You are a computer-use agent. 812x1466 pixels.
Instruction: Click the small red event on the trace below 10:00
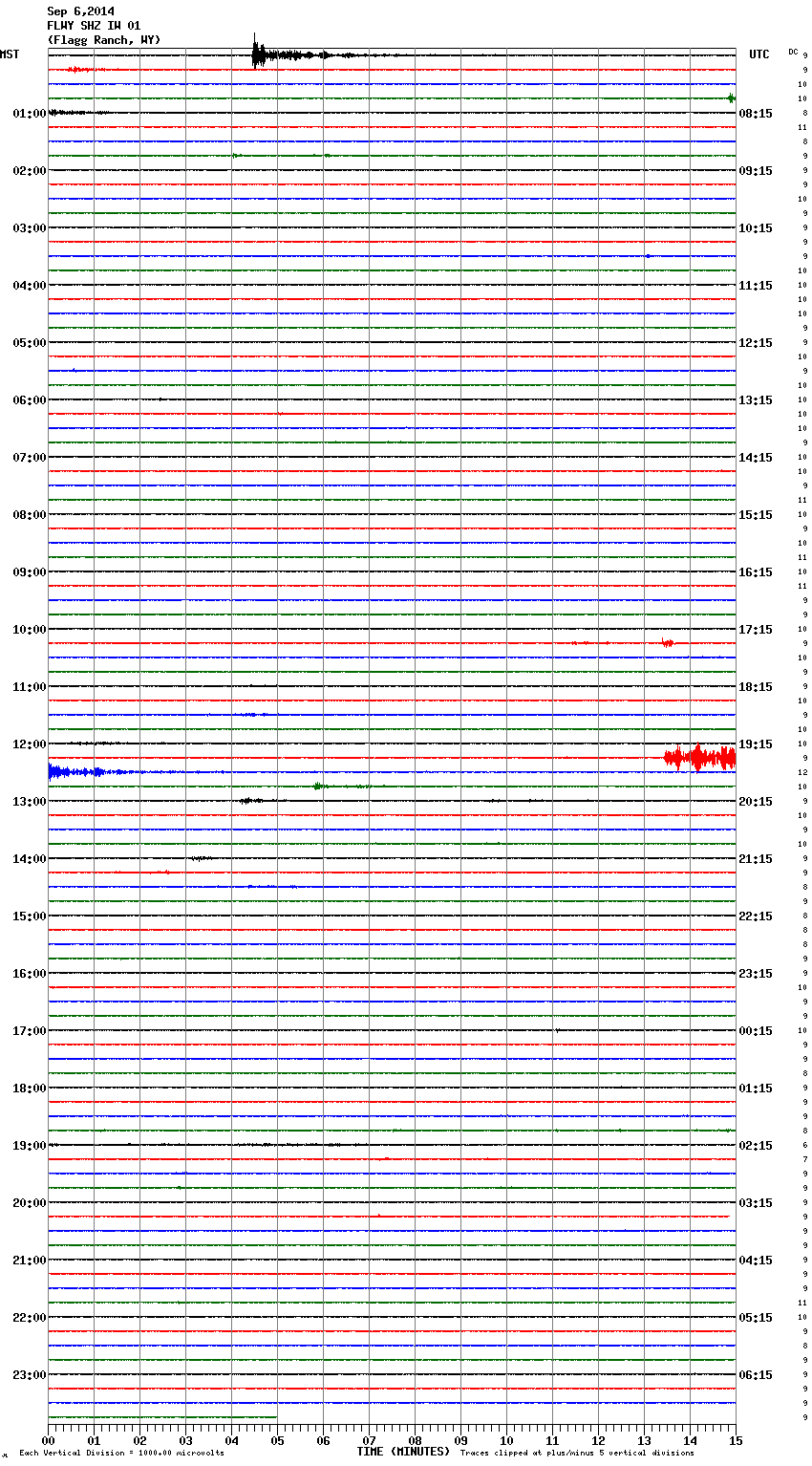click(668, 643)
